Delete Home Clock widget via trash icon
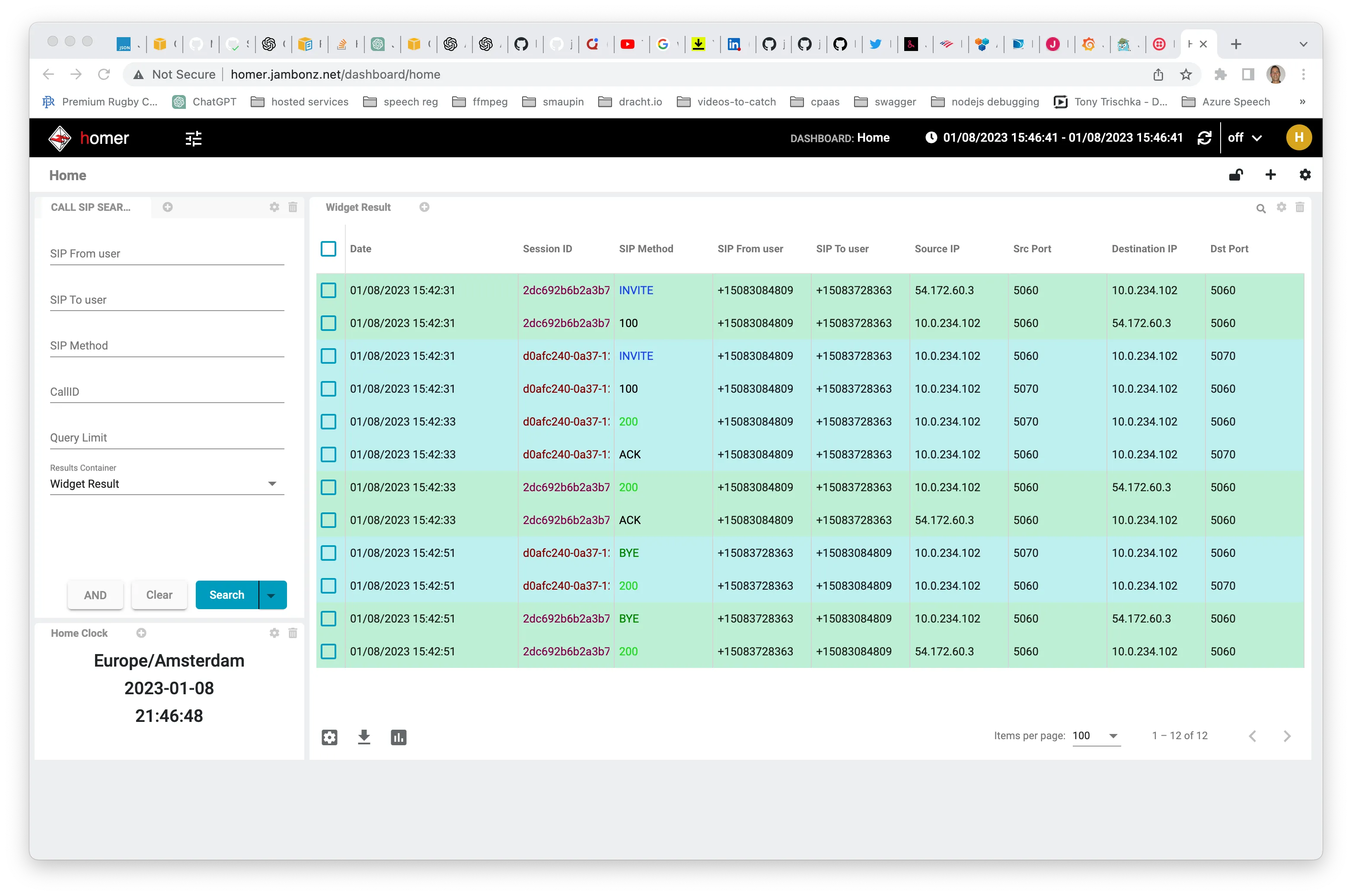 (293, 632)
